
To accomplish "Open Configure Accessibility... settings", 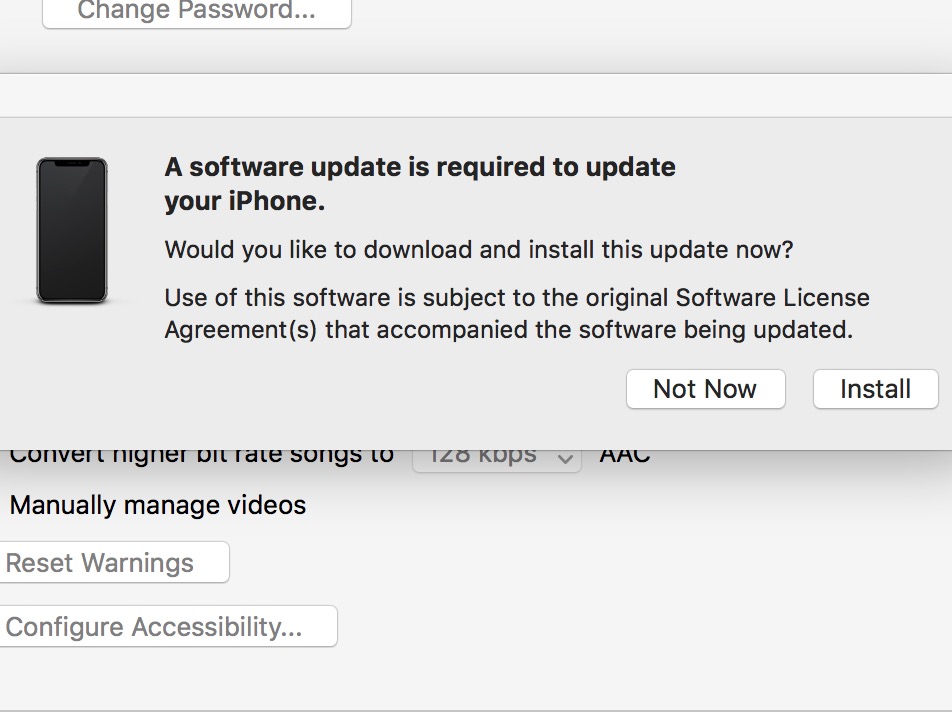I will click(168, 626).
